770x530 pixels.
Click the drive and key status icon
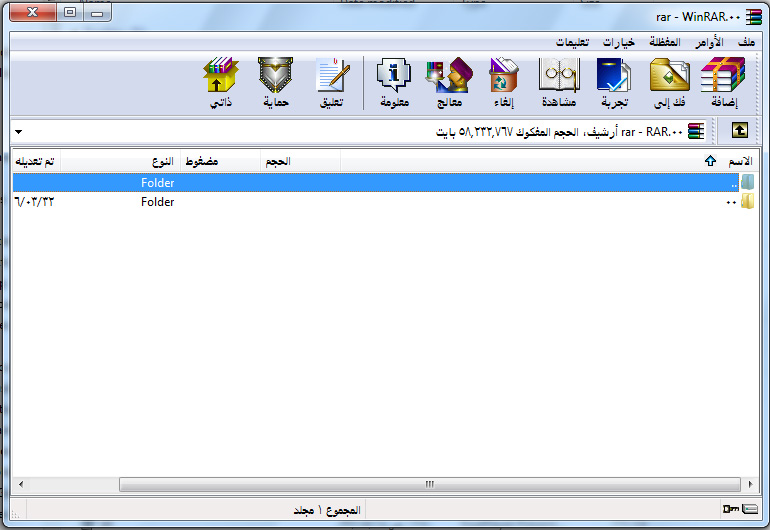point(740,508)
